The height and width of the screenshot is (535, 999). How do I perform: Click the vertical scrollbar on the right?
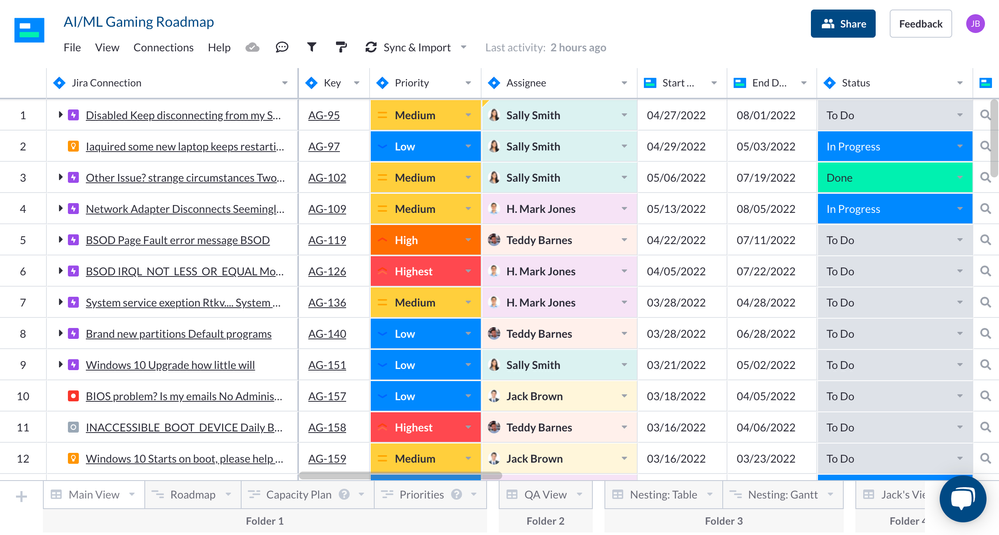(x=995, y=138)
